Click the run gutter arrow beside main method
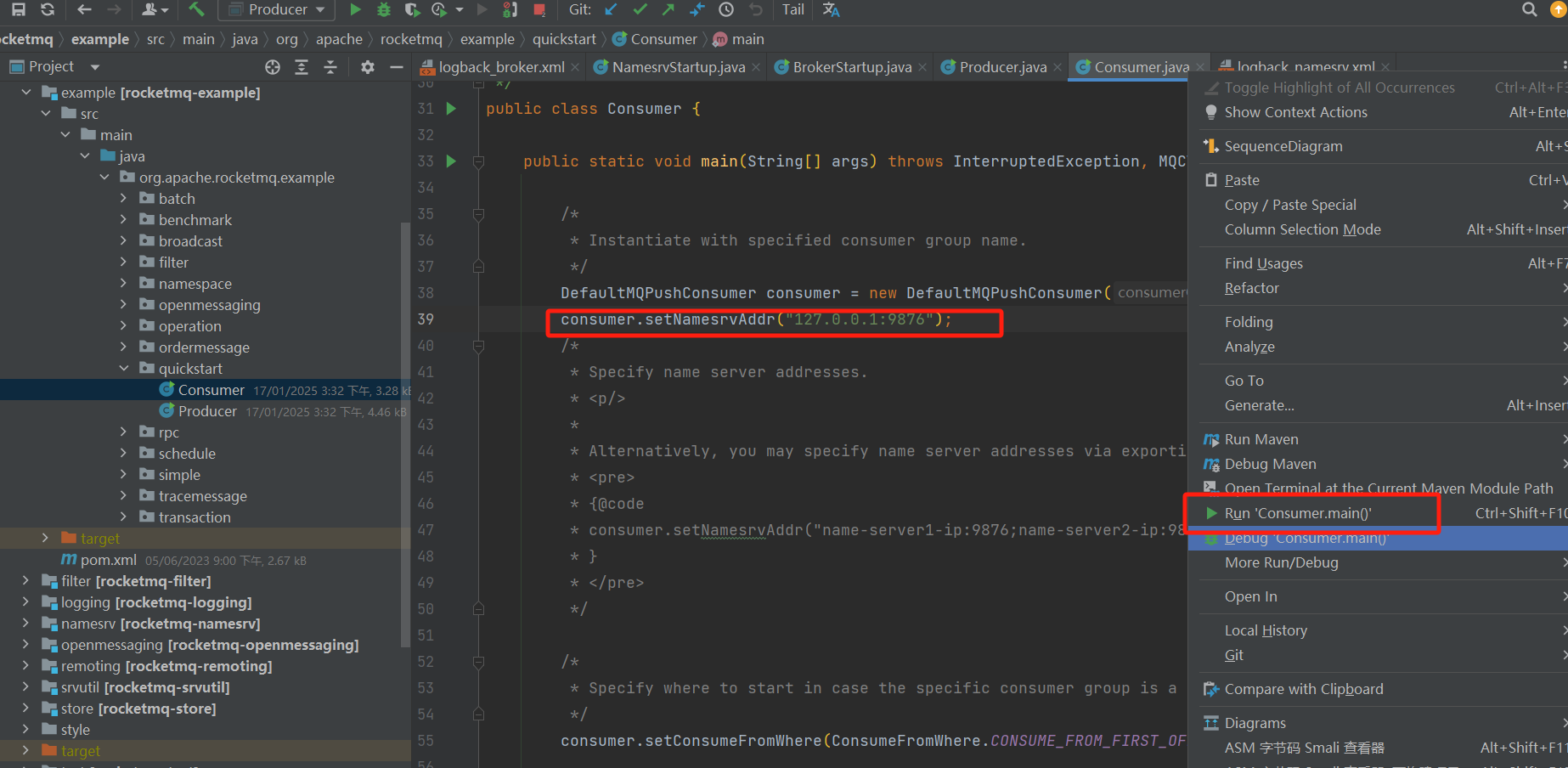This screenshot has width=1568, height=768. [x=451, y=161]
